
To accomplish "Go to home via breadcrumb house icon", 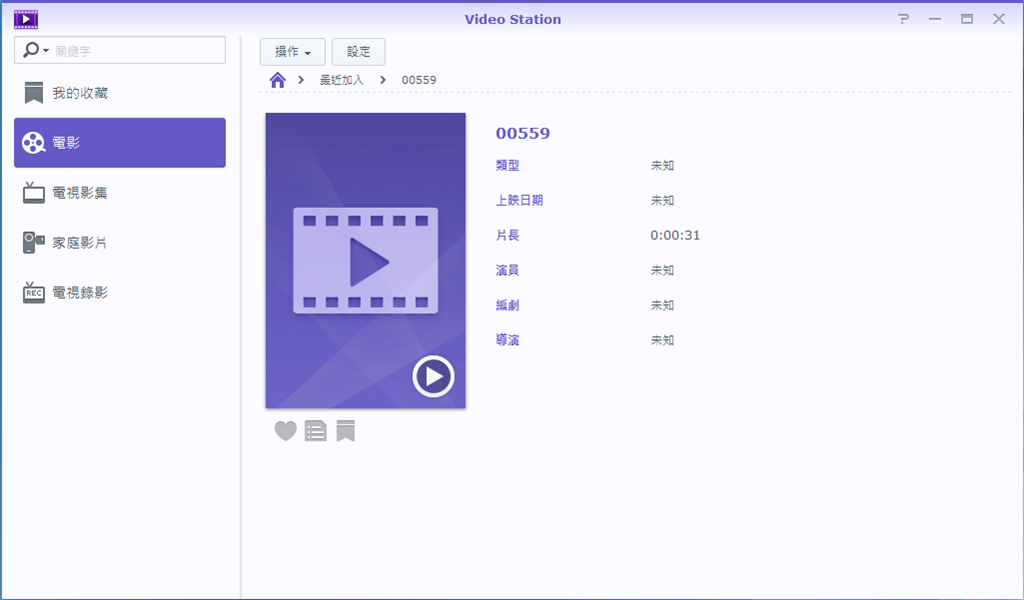I will click(278, 80).
